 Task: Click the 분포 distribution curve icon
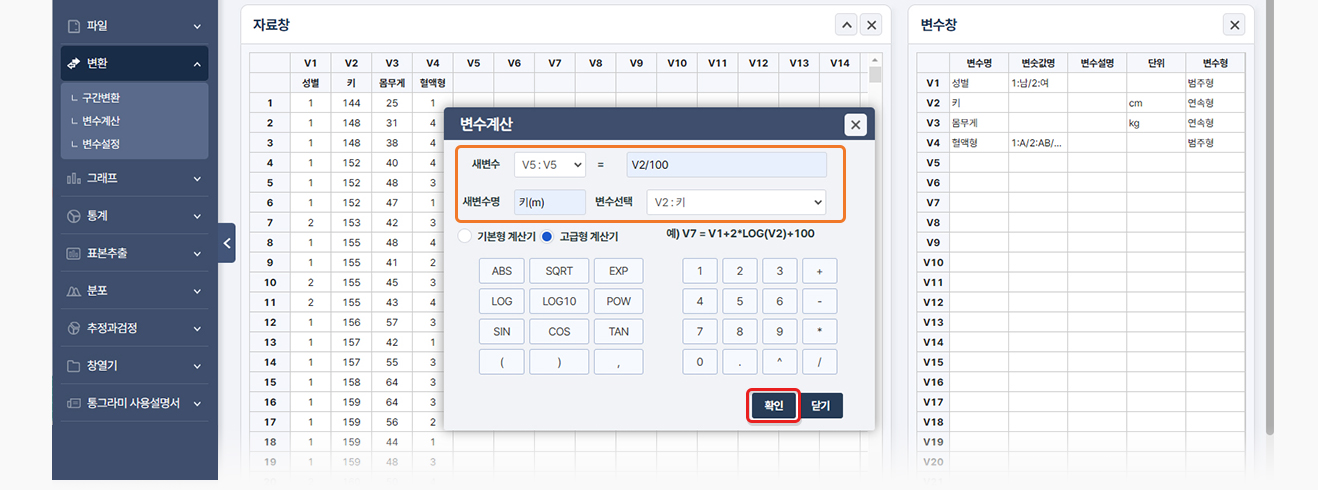pyautogui.click(x=73, y=291)
